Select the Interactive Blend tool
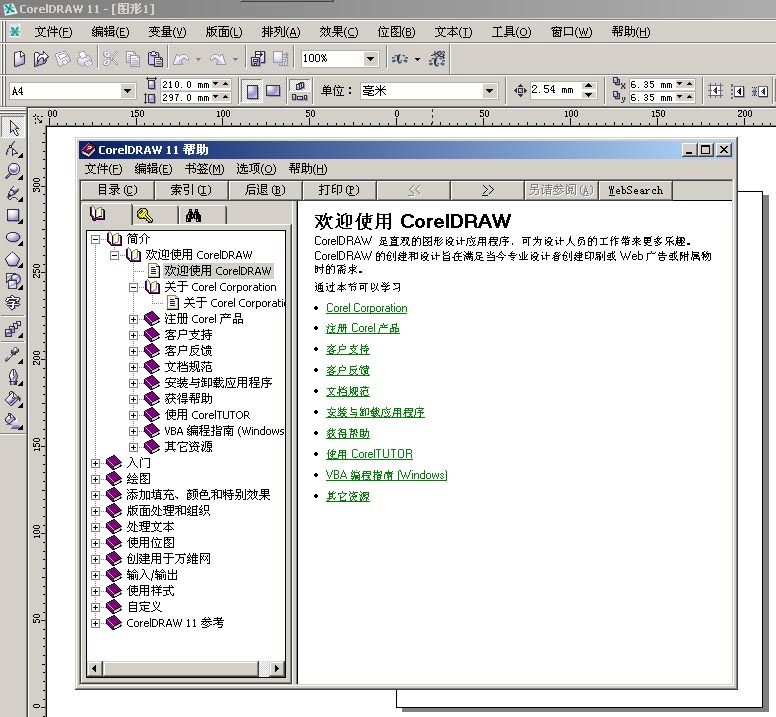 [x=13, y=329]
